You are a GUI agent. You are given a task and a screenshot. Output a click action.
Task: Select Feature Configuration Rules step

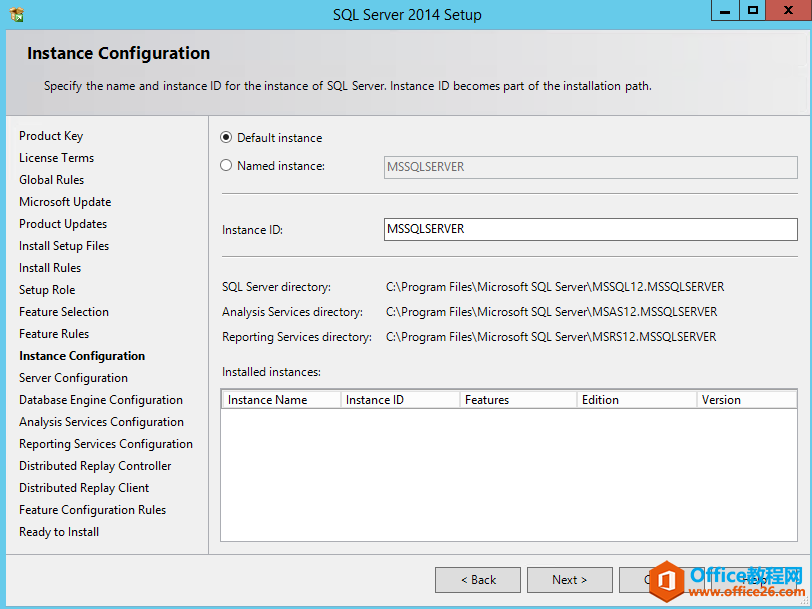[92, 510]
